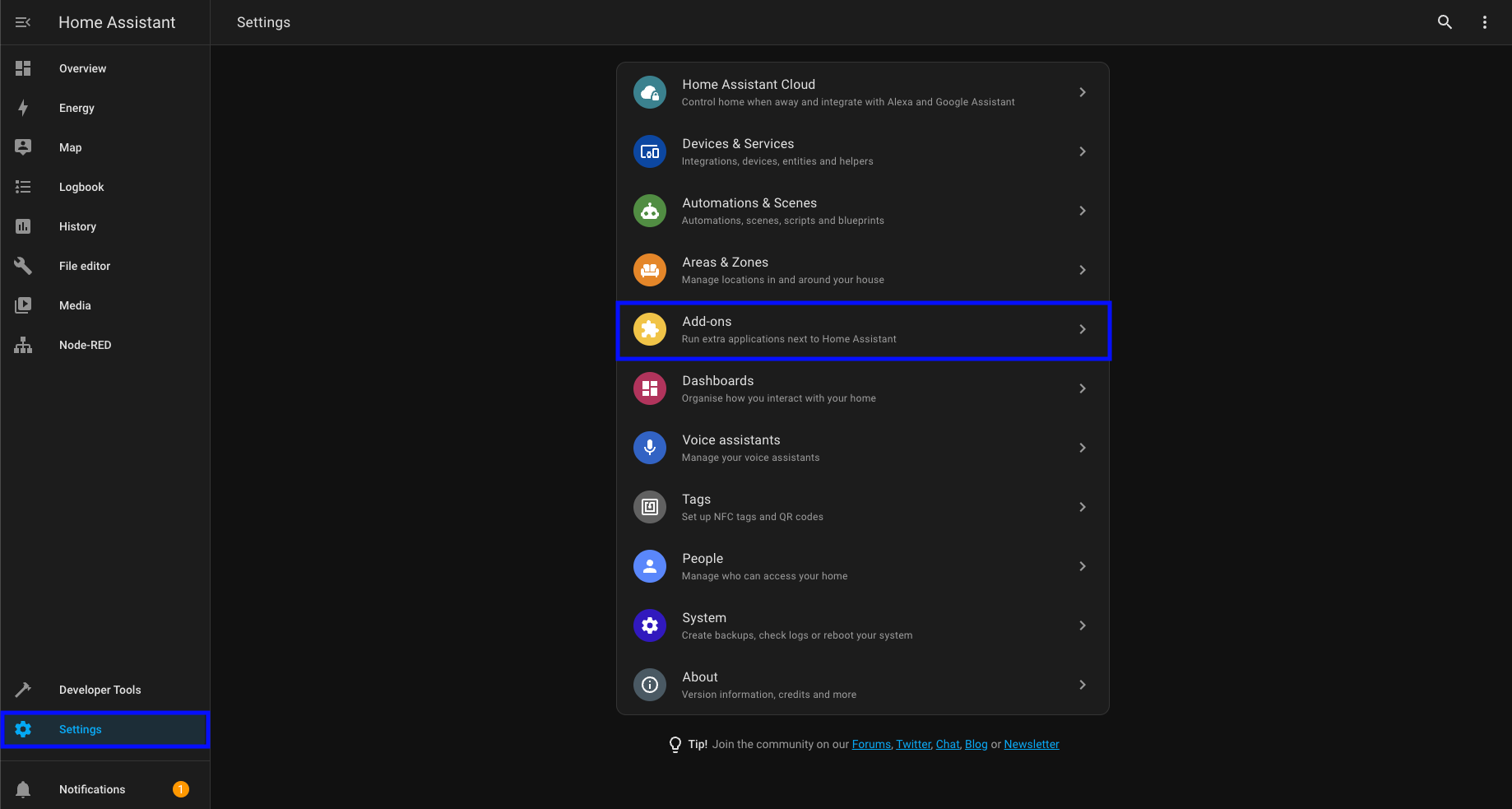1512x809 pixels.
Task: Click the Developer Tools hammer icon
Action: pos(23,690)
